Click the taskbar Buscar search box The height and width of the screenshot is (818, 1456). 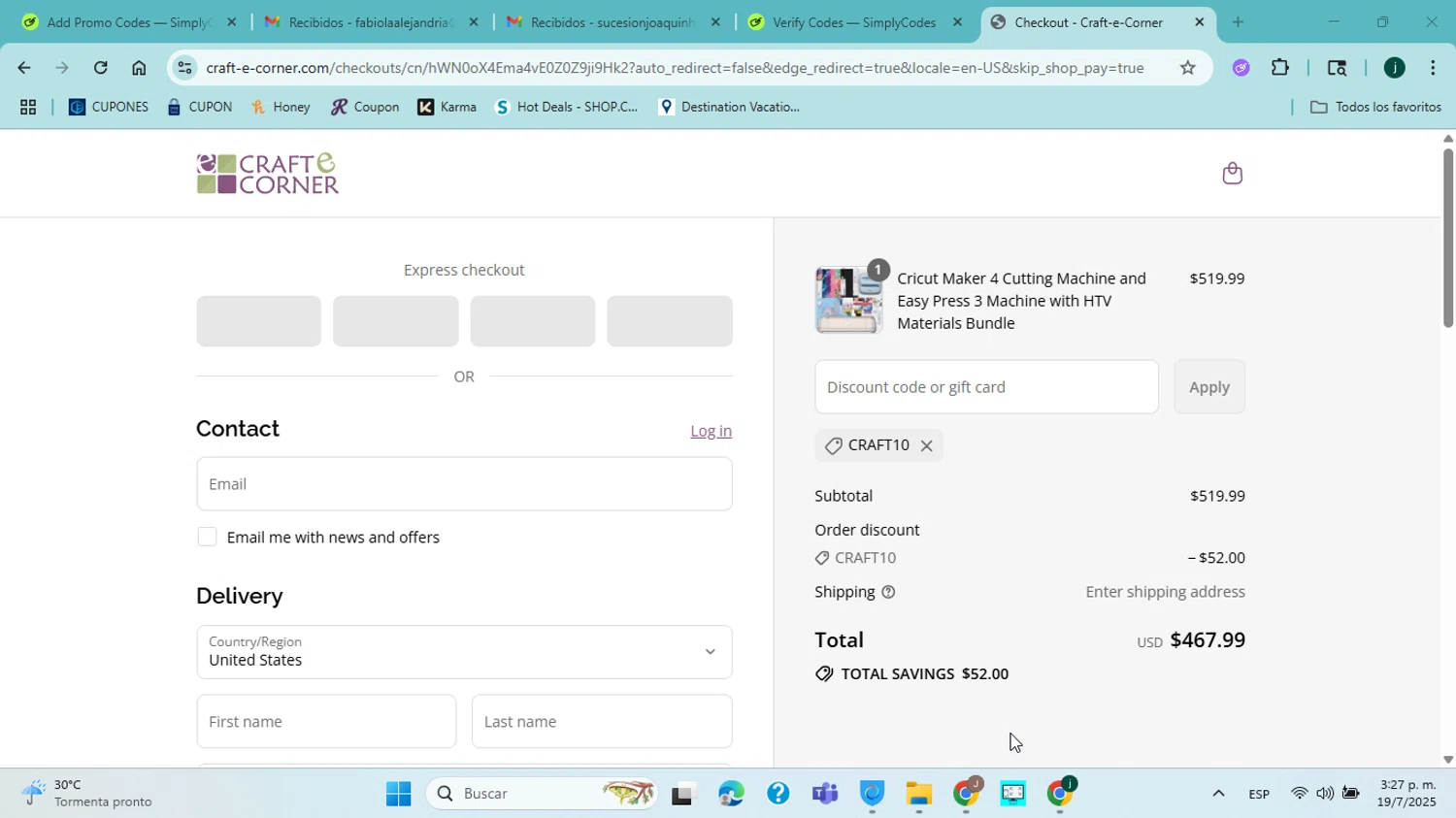(543, 794)
